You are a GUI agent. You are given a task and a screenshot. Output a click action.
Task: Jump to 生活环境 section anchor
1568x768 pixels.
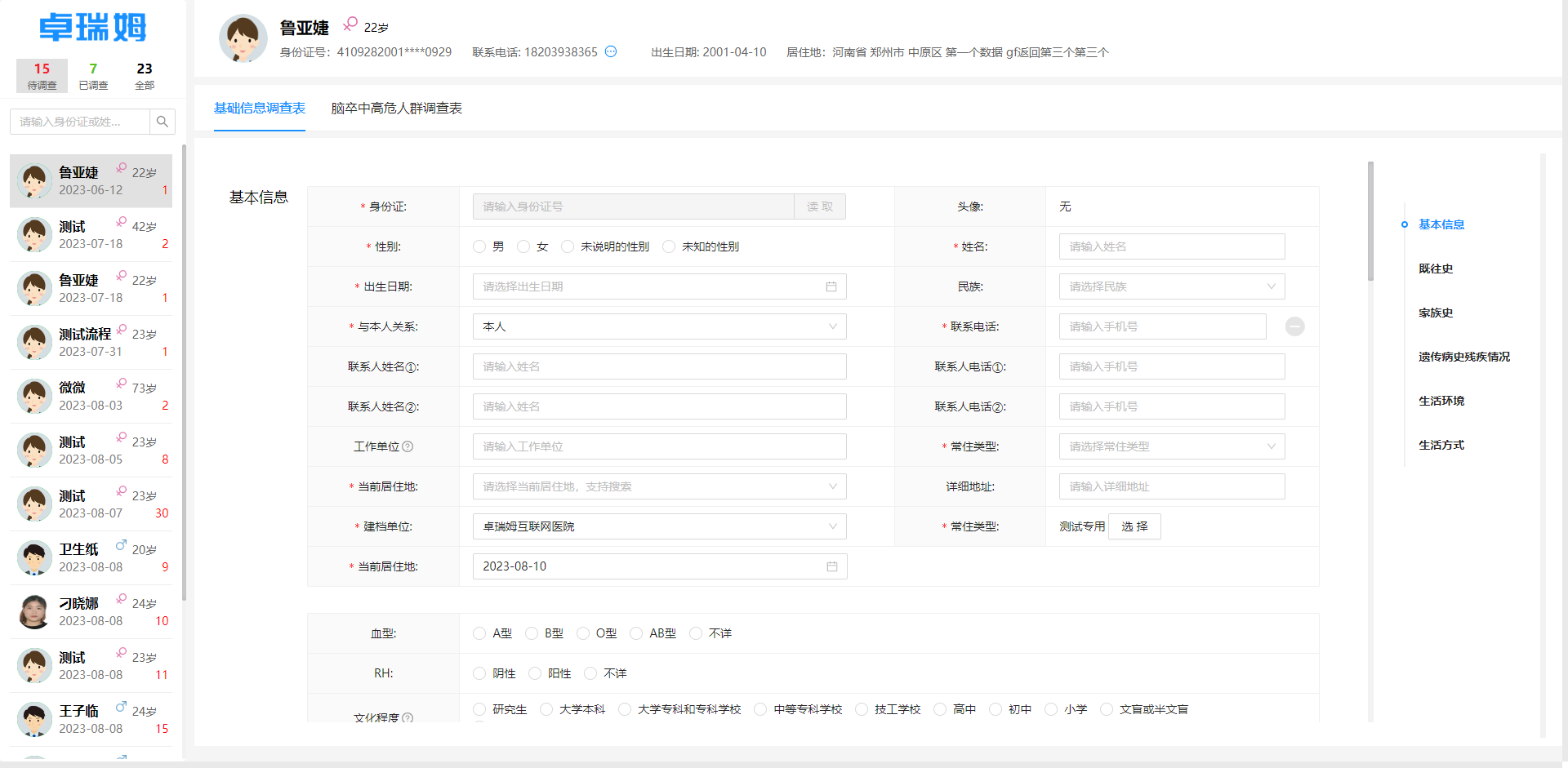[x=1441, y=401]
